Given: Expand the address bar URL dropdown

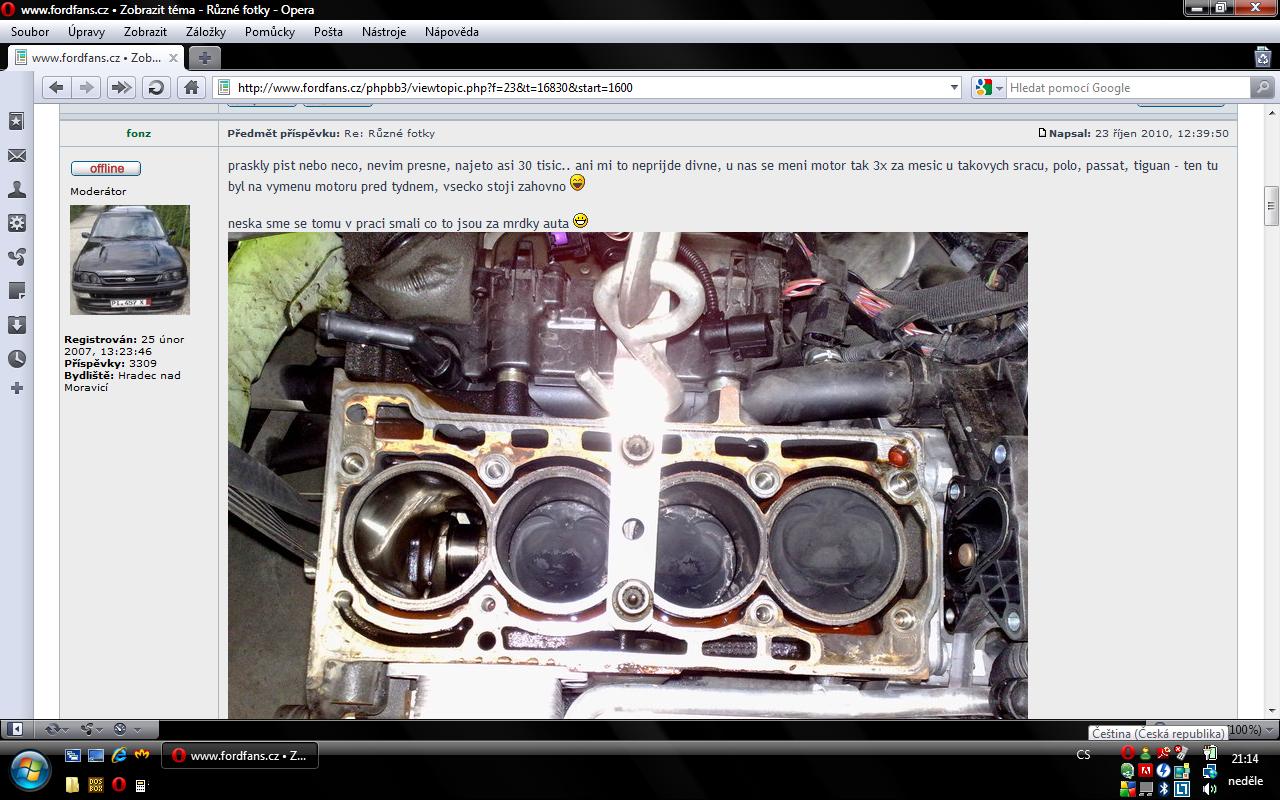Looking at the screenshot, I should click(x=954, y=88).
